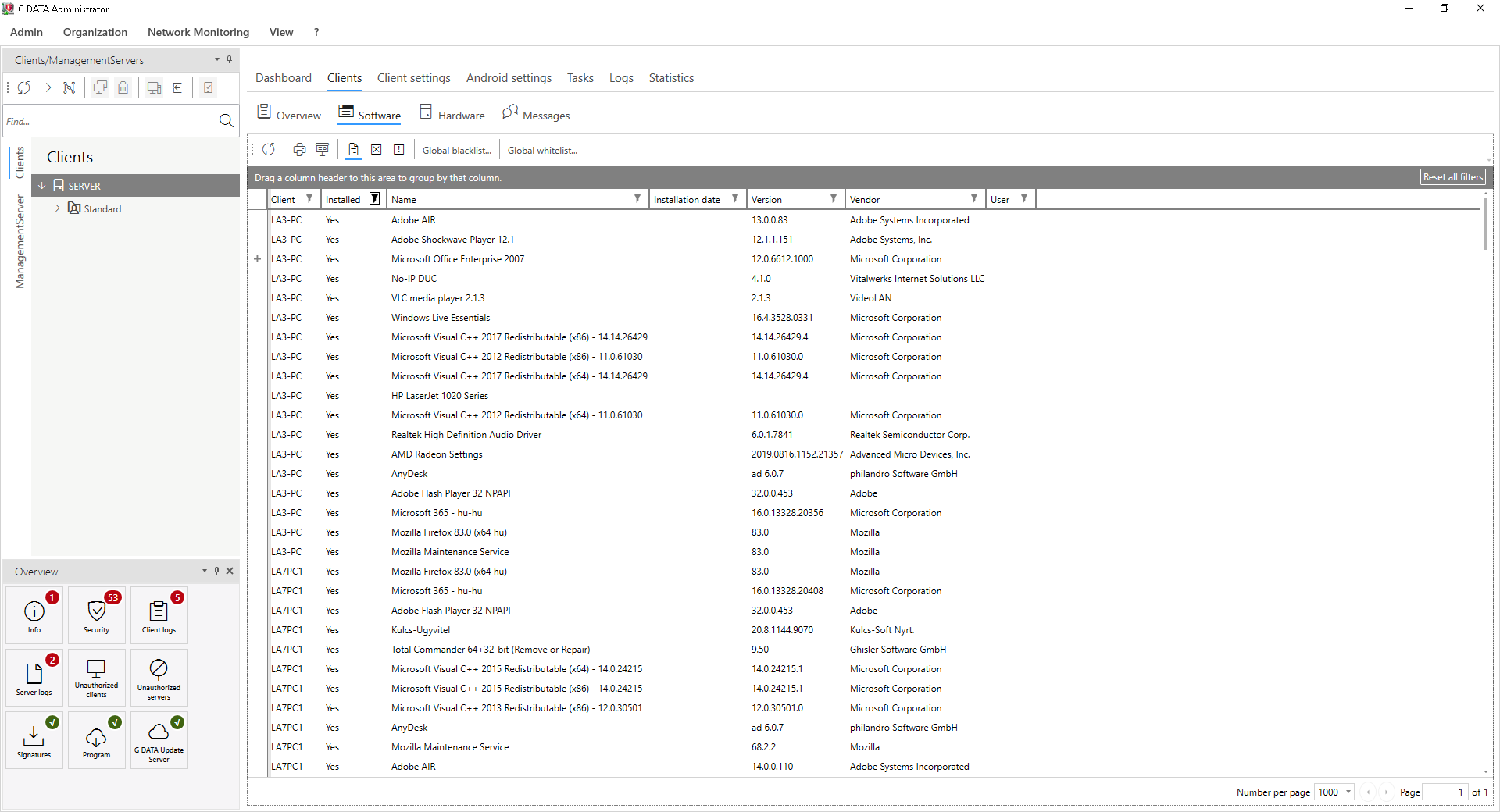Switch to the Tasks tab
1500x812 pixels.
(580, 78)
